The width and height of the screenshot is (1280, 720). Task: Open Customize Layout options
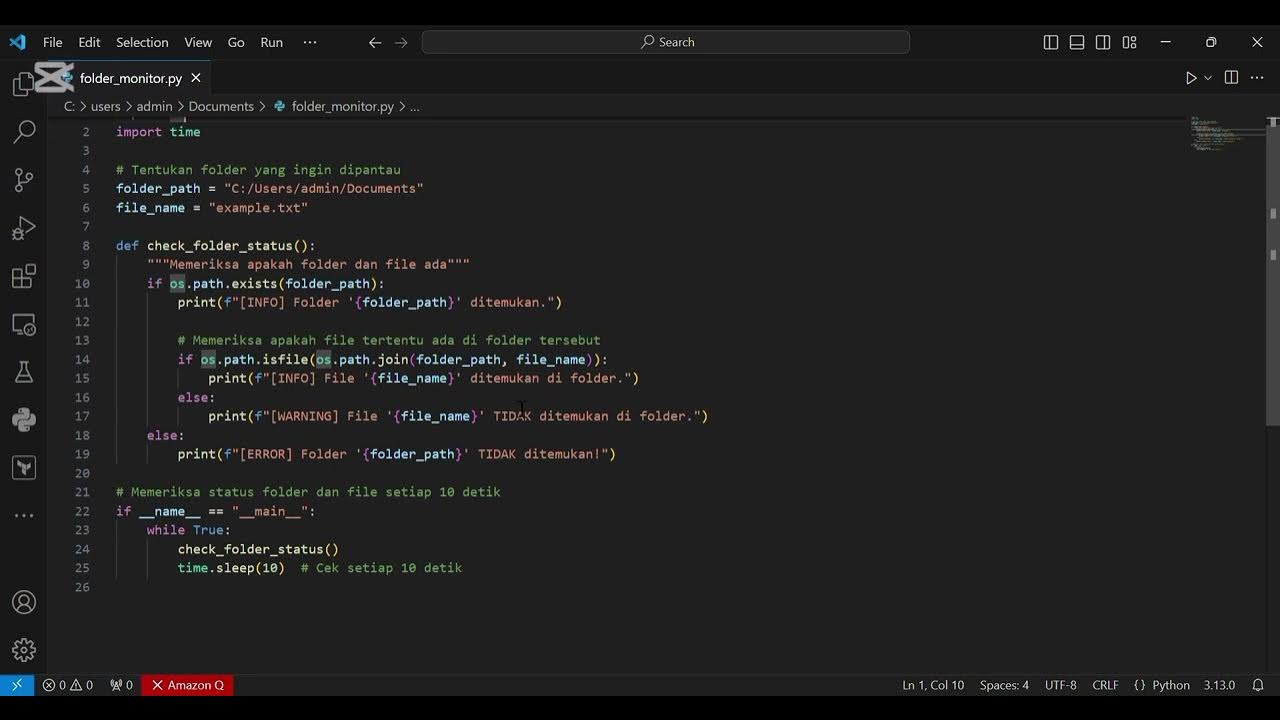click(x=1129, y=42)
